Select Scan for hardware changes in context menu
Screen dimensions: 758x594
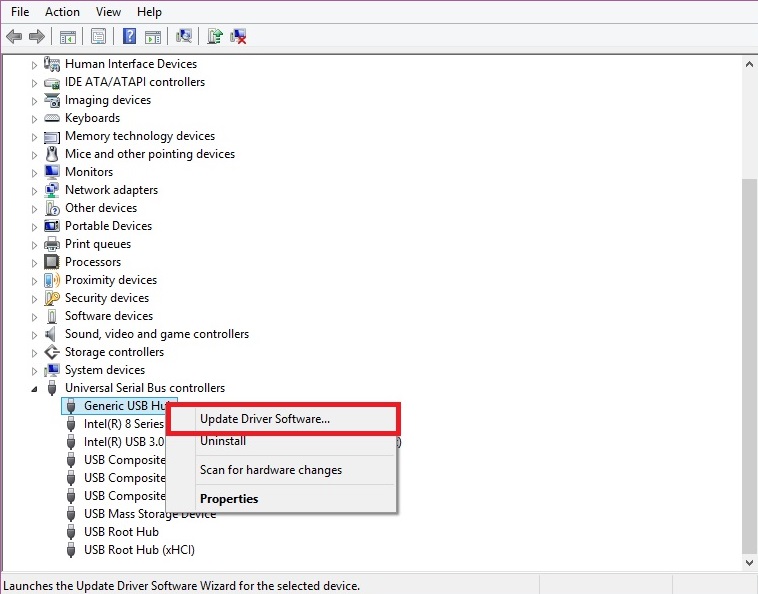(x=281, y=470)
